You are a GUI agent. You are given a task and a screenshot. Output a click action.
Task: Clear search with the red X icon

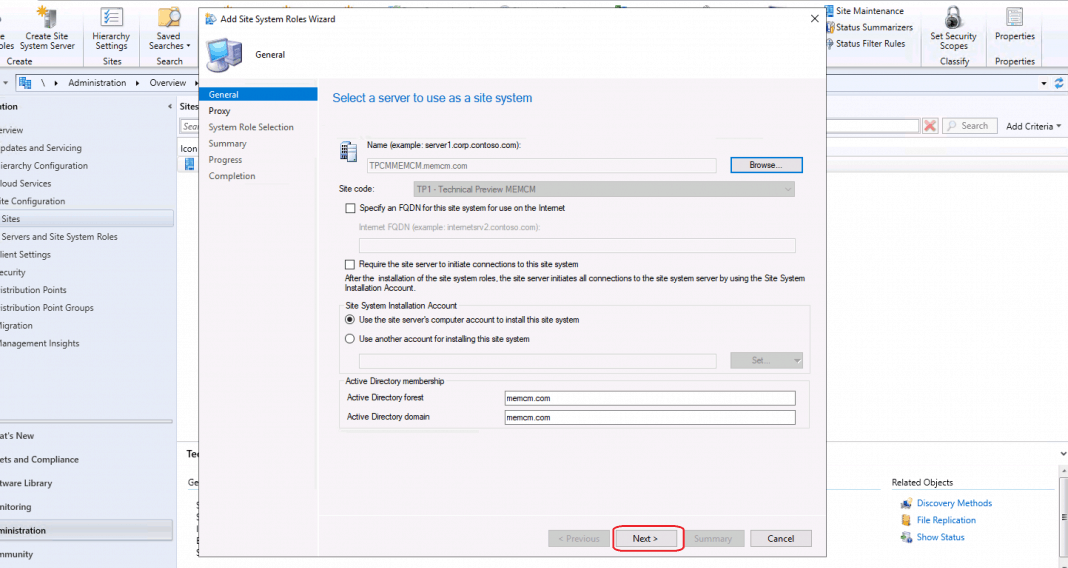[x=930, y=126]
